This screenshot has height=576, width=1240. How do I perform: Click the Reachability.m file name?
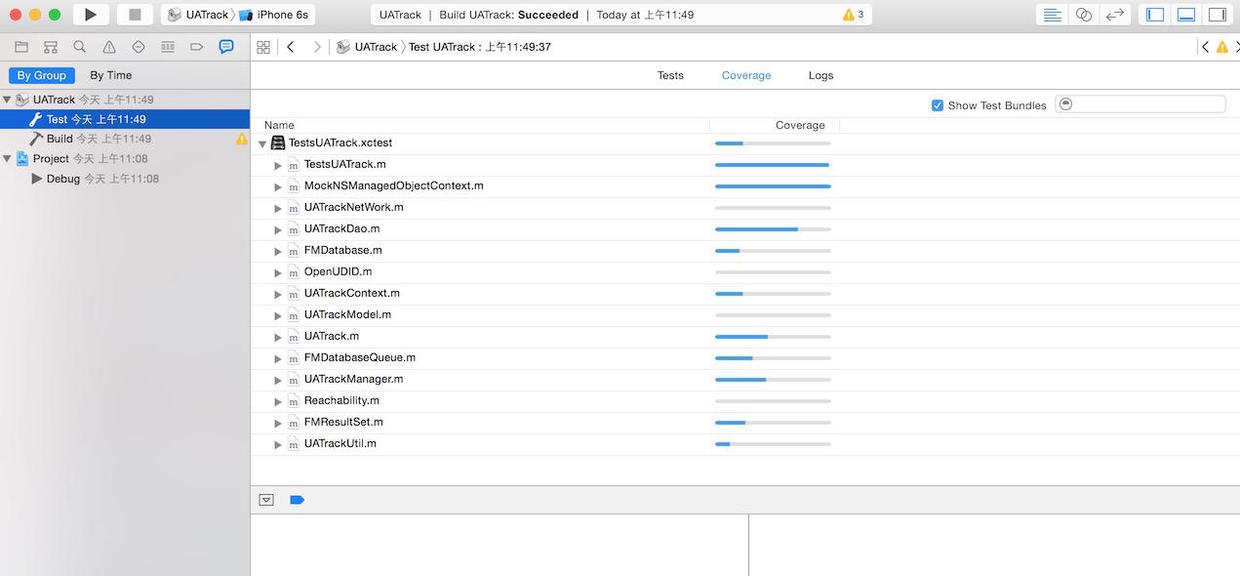click(342, 401)
